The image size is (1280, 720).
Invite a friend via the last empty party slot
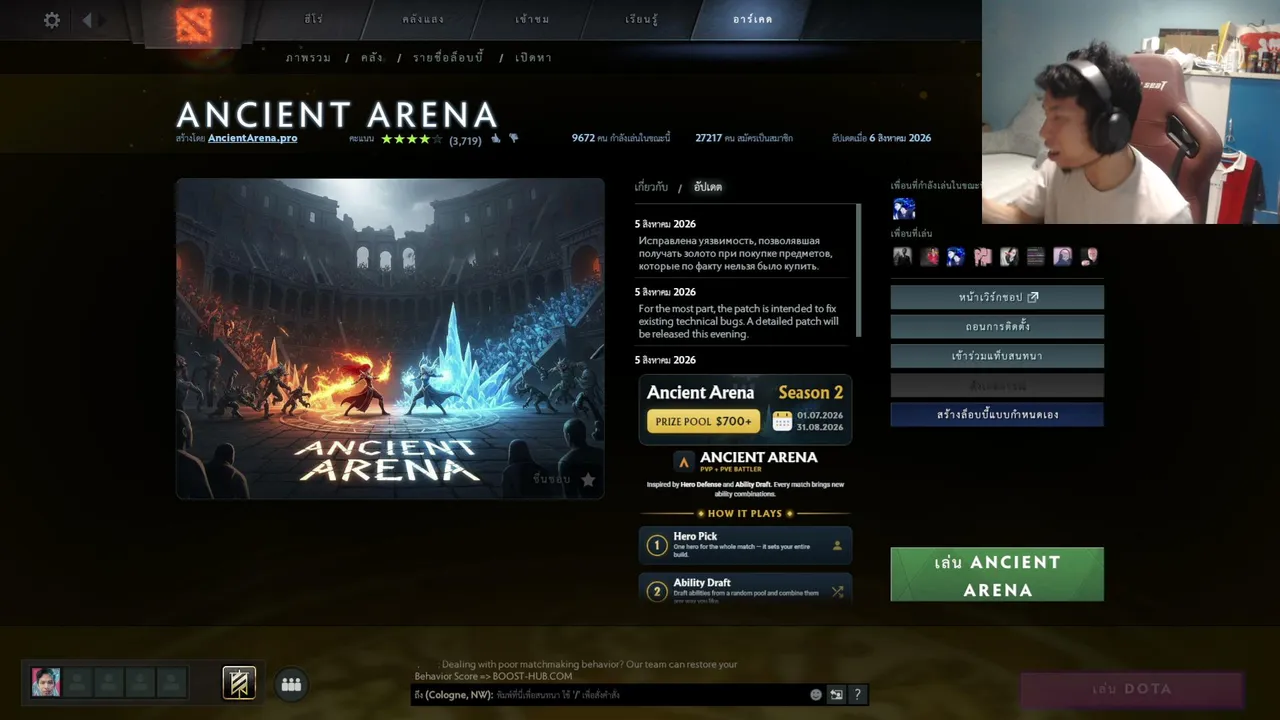click(x=172, y=682)
